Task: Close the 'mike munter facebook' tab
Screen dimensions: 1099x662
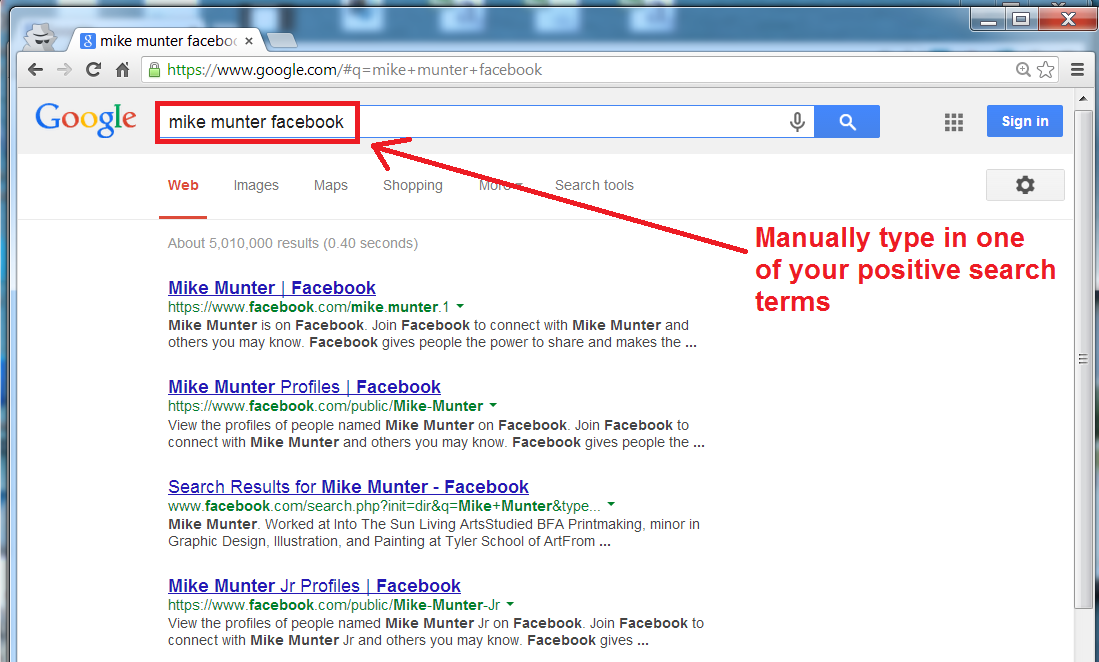Action: click(249, 41)
